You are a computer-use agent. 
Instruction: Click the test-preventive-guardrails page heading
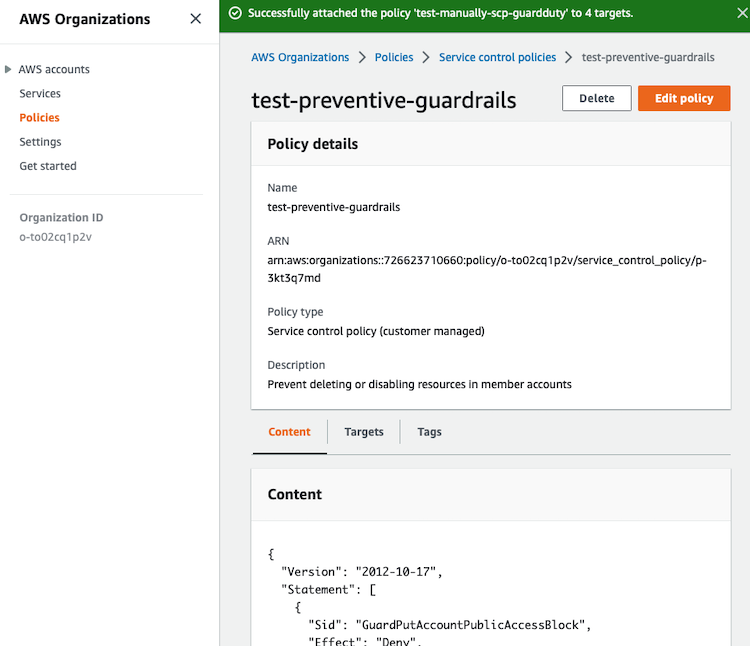[384, 100]
